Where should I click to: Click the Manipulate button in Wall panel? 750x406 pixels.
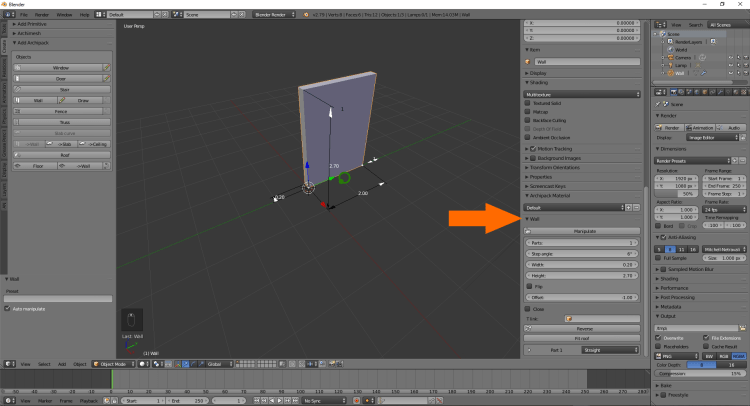point(582,231)
